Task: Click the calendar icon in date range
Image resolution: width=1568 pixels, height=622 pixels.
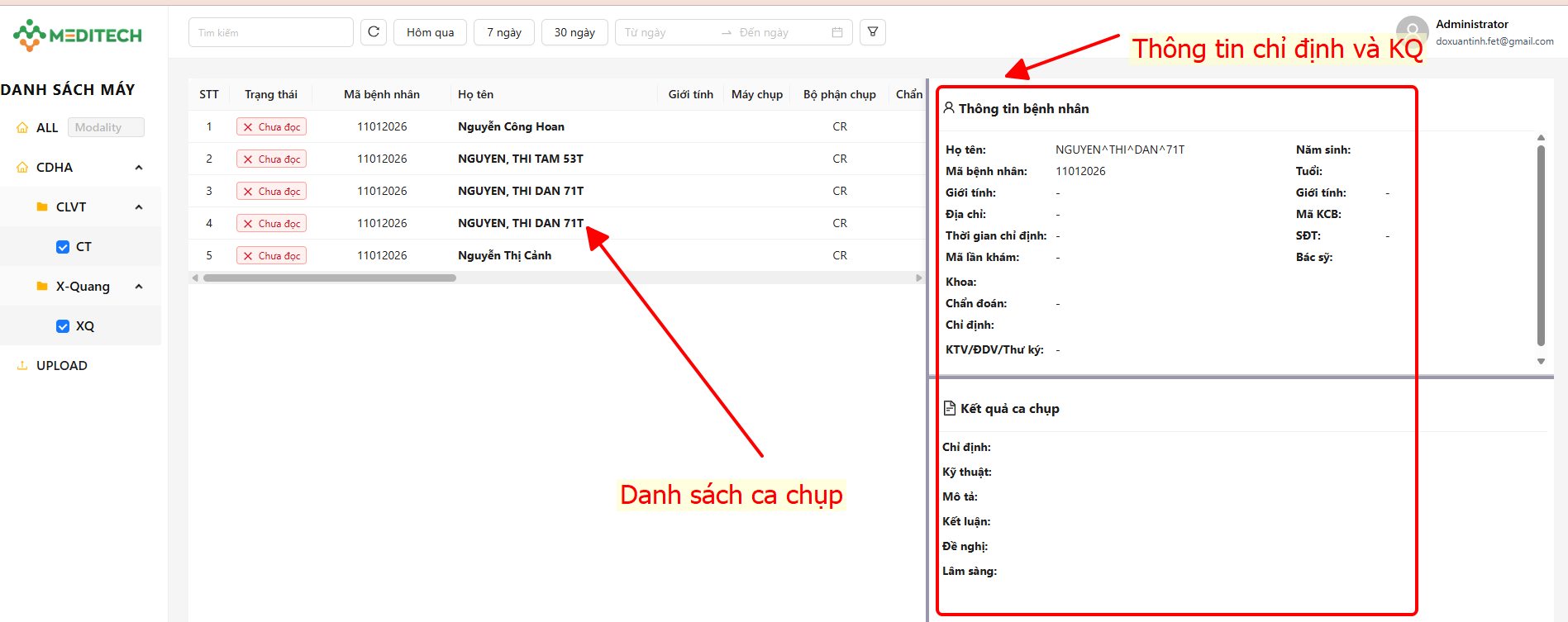Action: point(837,32)
